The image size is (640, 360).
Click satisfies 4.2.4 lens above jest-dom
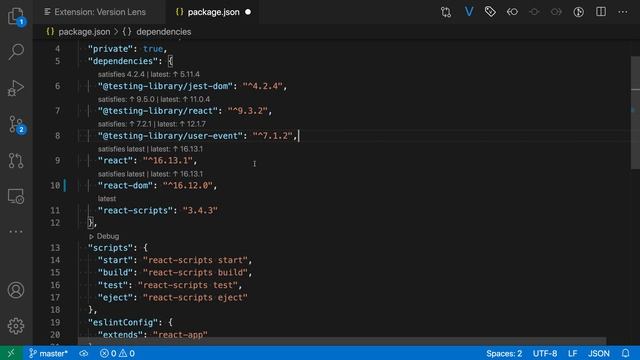click(x=121, y=74)
